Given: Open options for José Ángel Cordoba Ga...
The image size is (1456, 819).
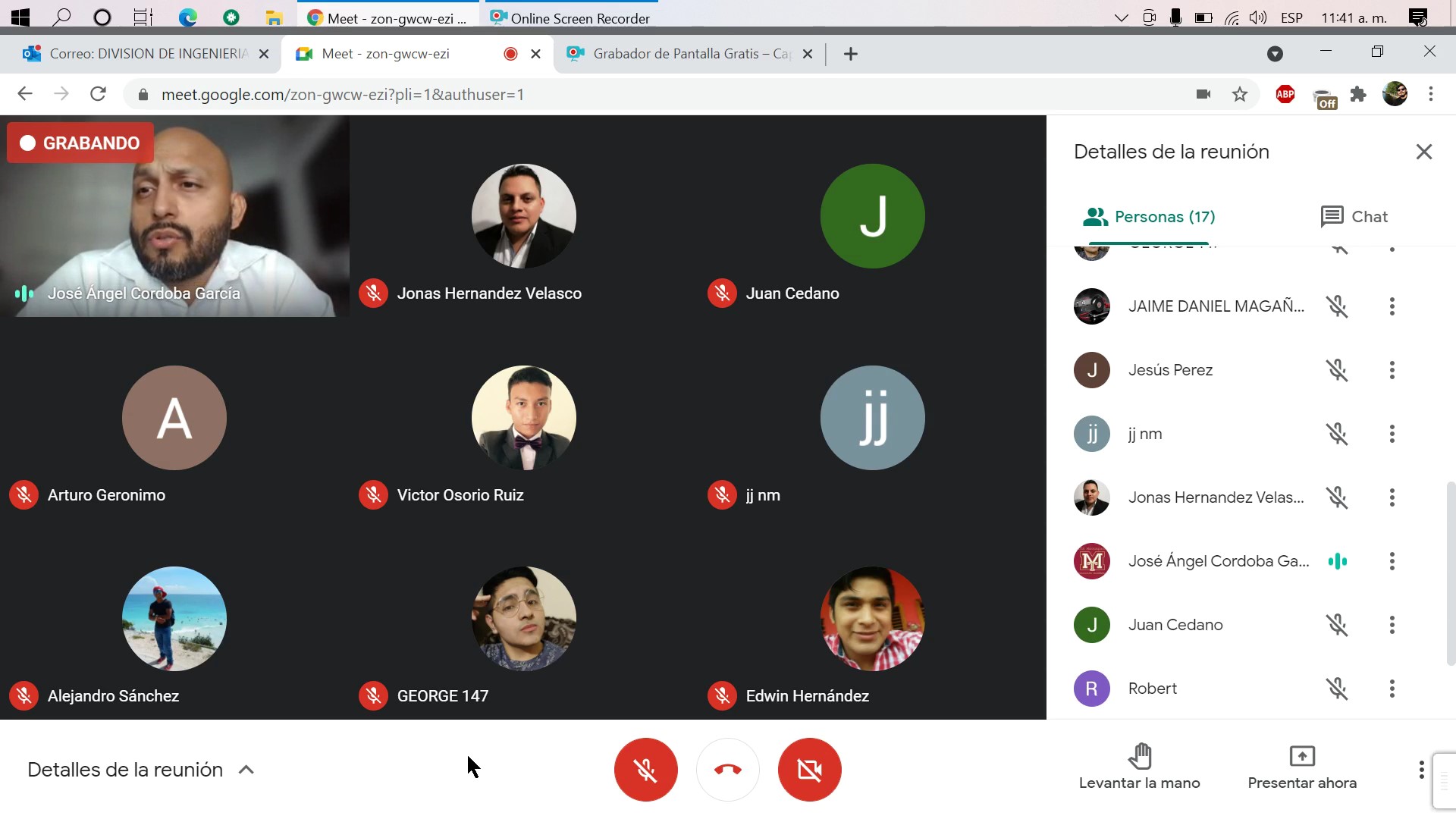Looking at the screenshot, I should point(1392,561).
